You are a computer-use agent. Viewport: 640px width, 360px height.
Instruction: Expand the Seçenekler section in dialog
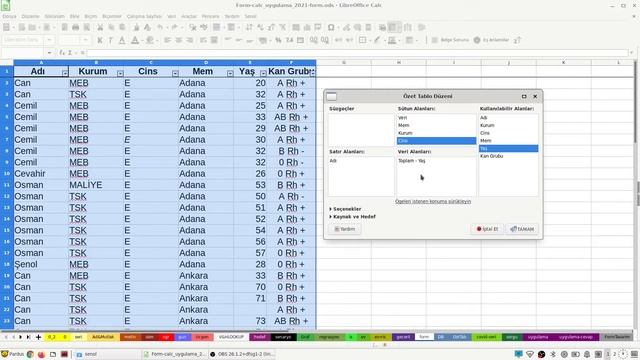pyautogui.click(x=345, y=209)
